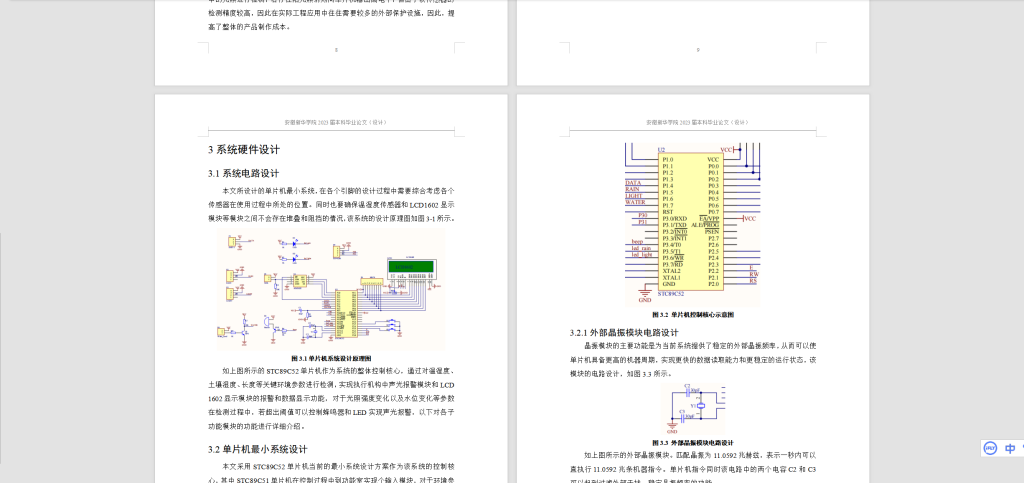Click the heading '3.1 系统电路设计'
The image size is (1024, 483).
point(244,174)
